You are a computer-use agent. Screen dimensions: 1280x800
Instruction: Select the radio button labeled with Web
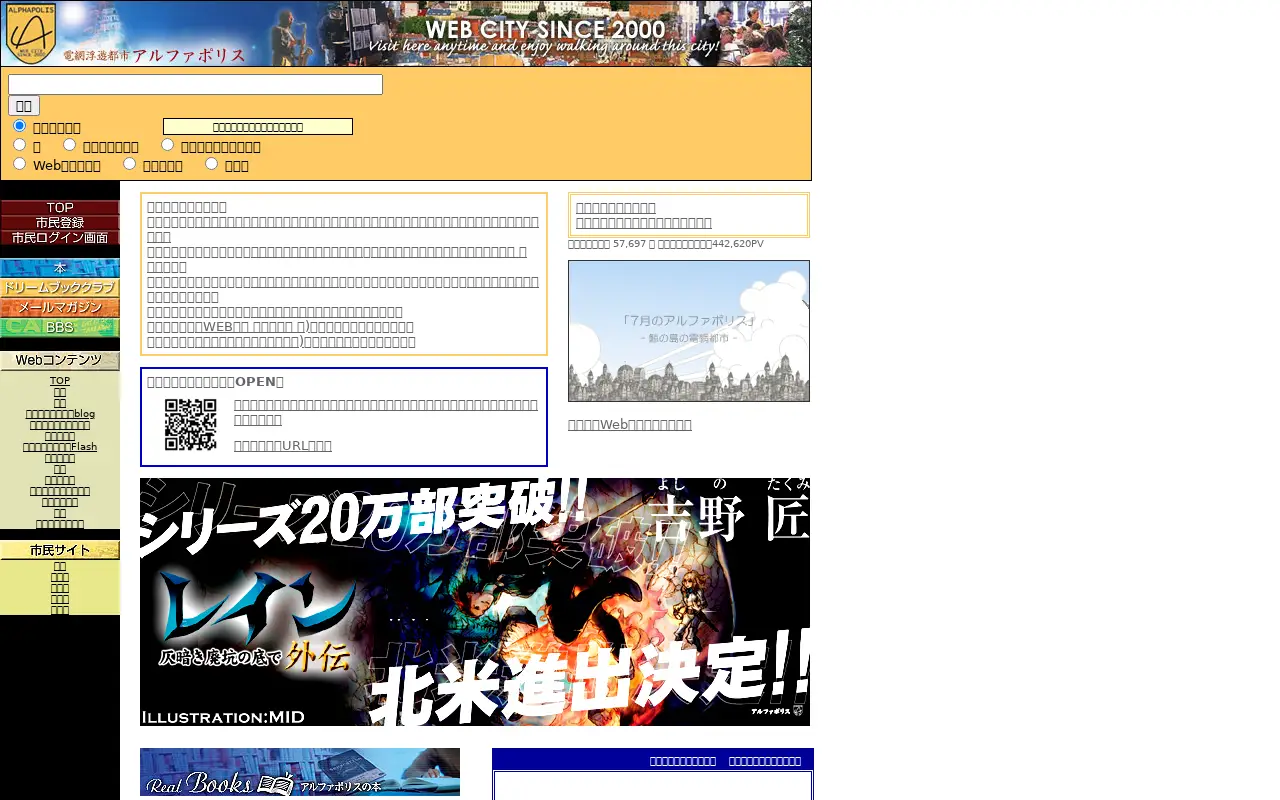(x=19, y=164)
